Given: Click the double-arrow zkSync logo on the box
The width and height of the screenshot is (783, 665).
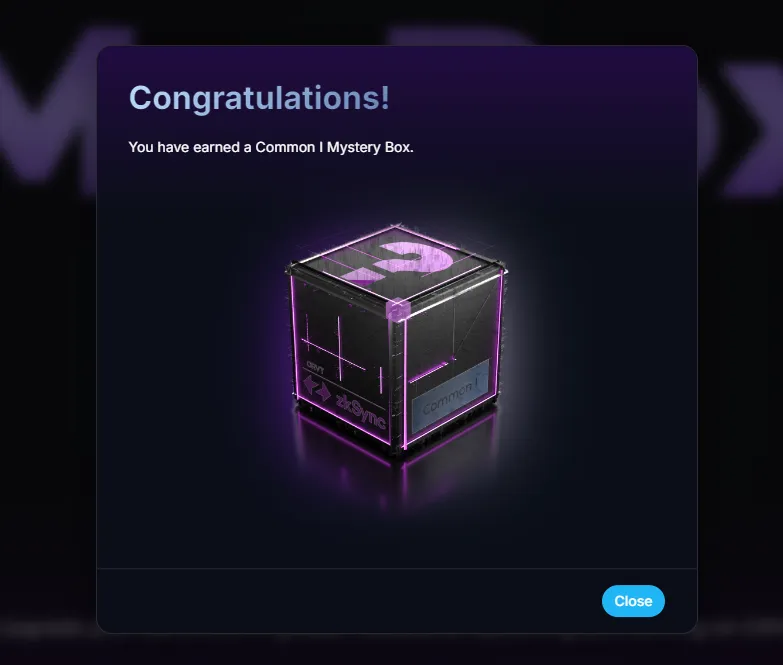Looking at the screenshot, I should [317, 388].
